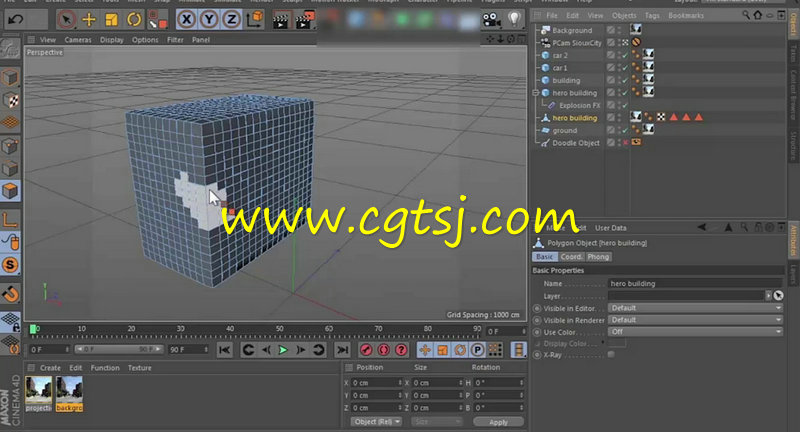Open the Size mode dropdown
This screenshot has width=800, height=432.
(x=437, y=422)
